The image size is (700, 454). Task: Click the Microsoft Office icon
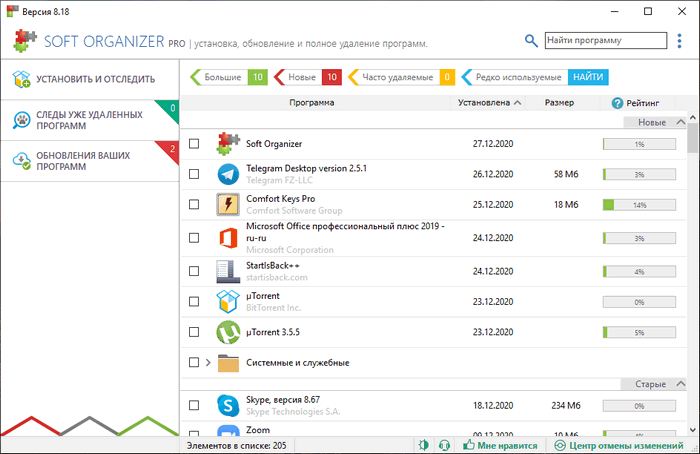point(228,238)
